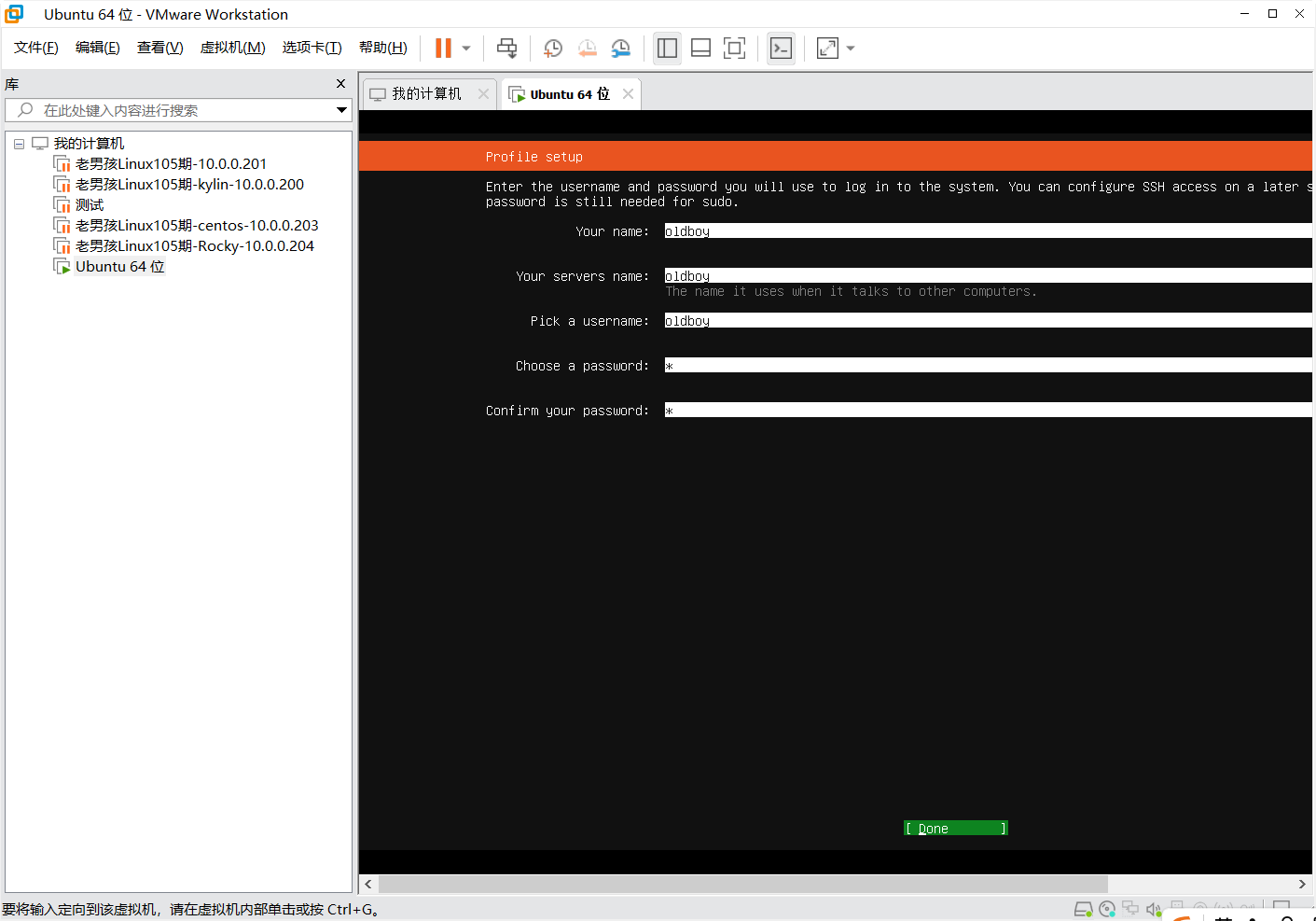Click the horizontal scrollbar thumb
This screenshot has width=1316, height=921.
(743, 884)
